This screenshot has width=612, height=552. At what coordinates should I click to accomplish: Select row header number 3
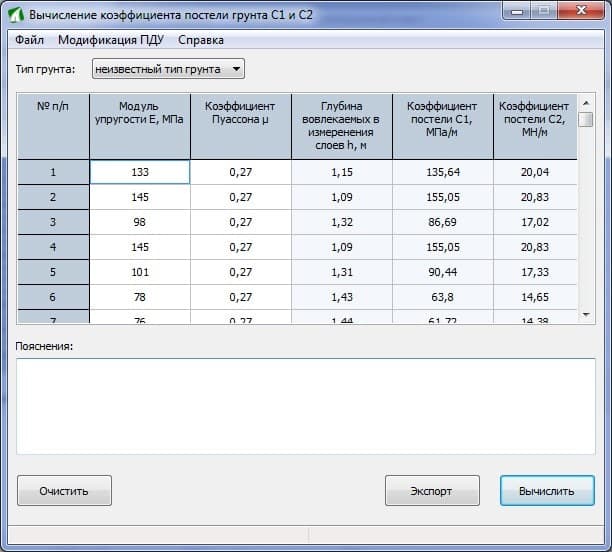coord(53,222)
